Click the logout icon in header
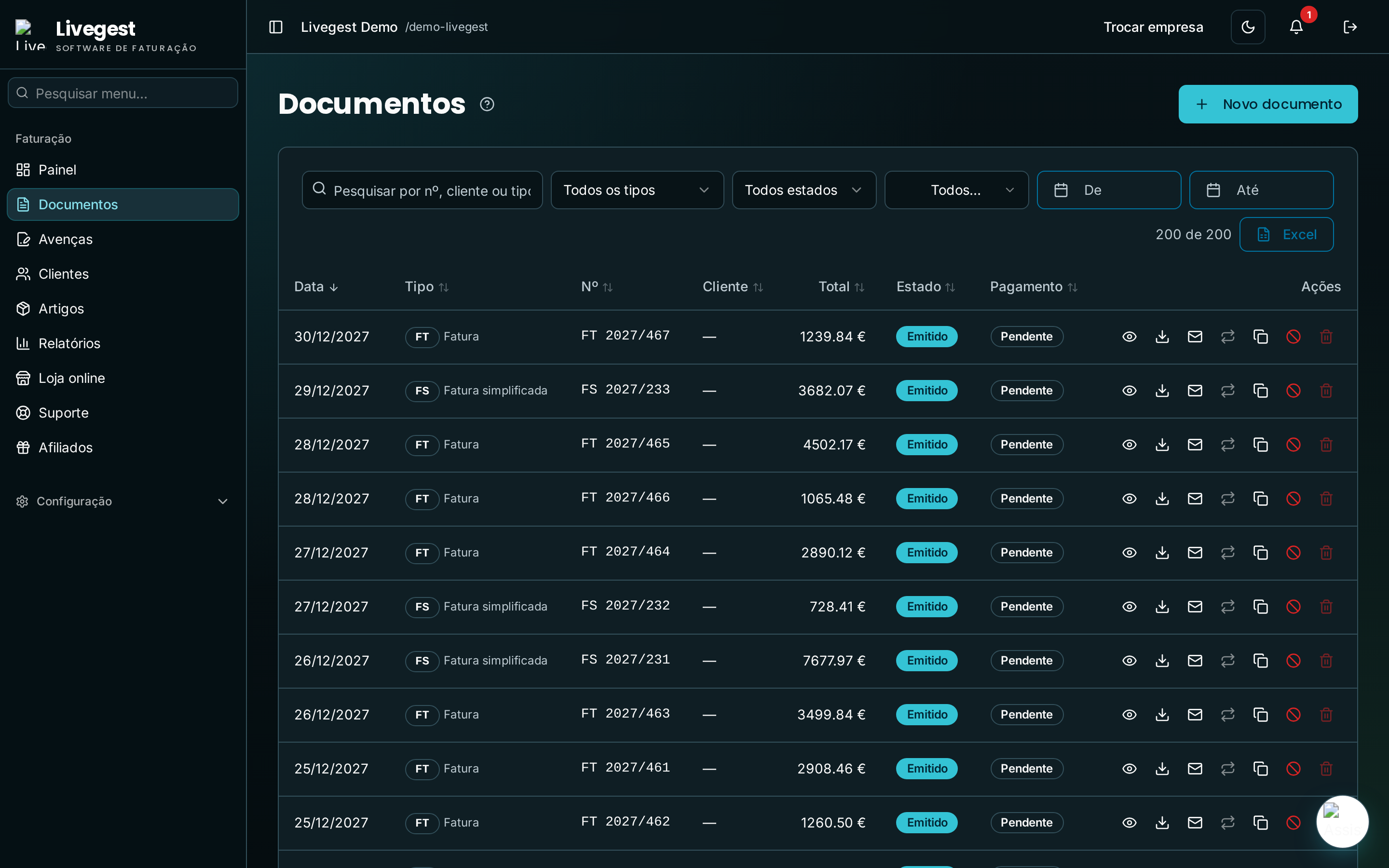The image size is (1389, 868). click(1350, 27)
